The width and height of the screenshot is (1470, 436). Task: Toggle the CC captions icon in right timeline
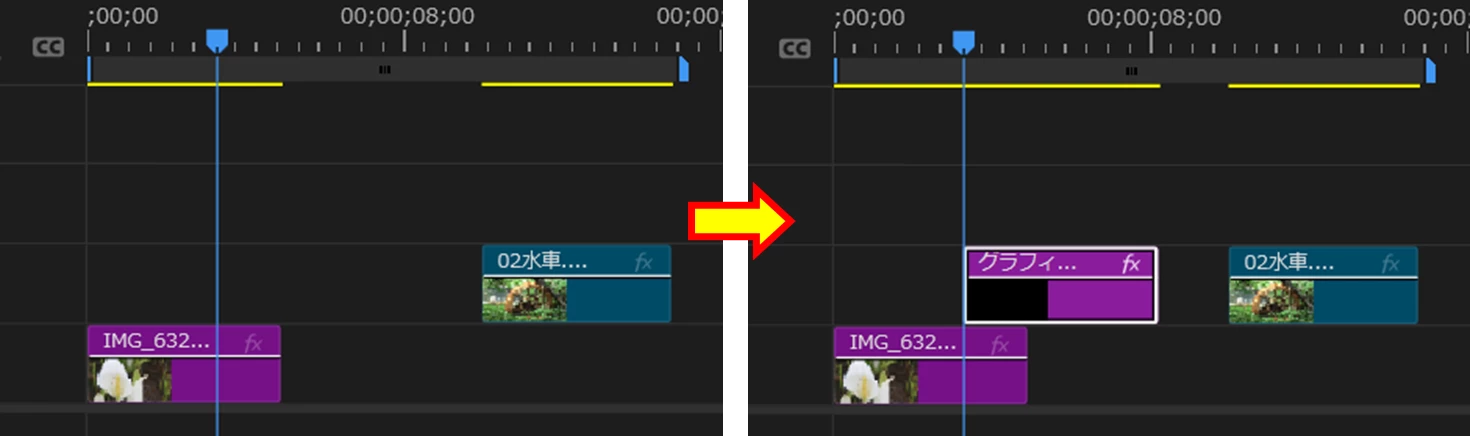tap(795, 48)
